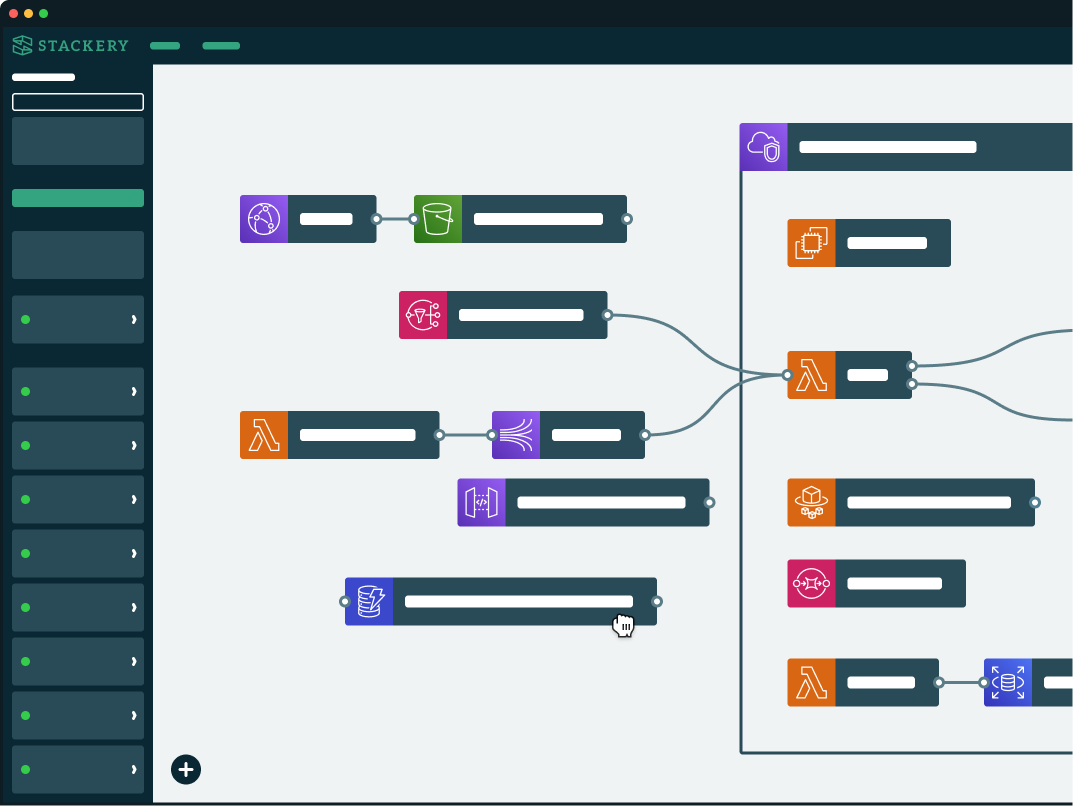The height and width of the screenshot is (806, 1073).
Task: Click the purple Kinesis stream icon
Action: [516, 435]
